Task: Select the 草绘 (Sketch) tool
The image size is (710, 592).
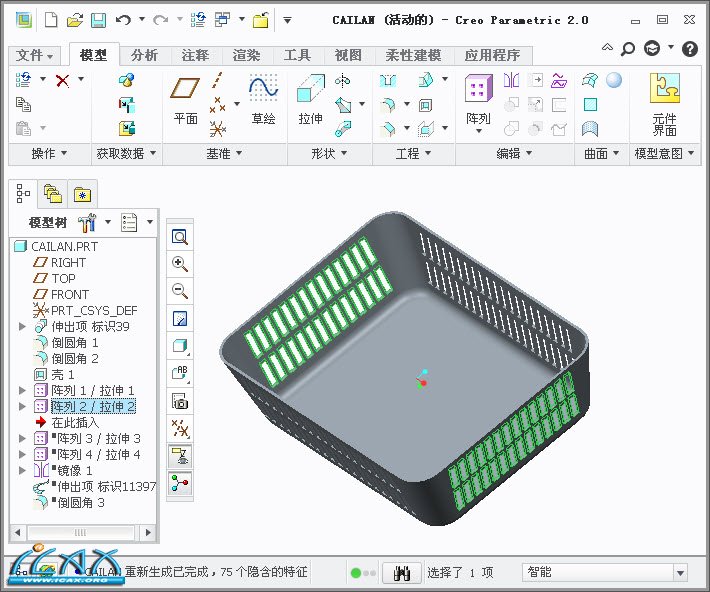Action: 263,101
